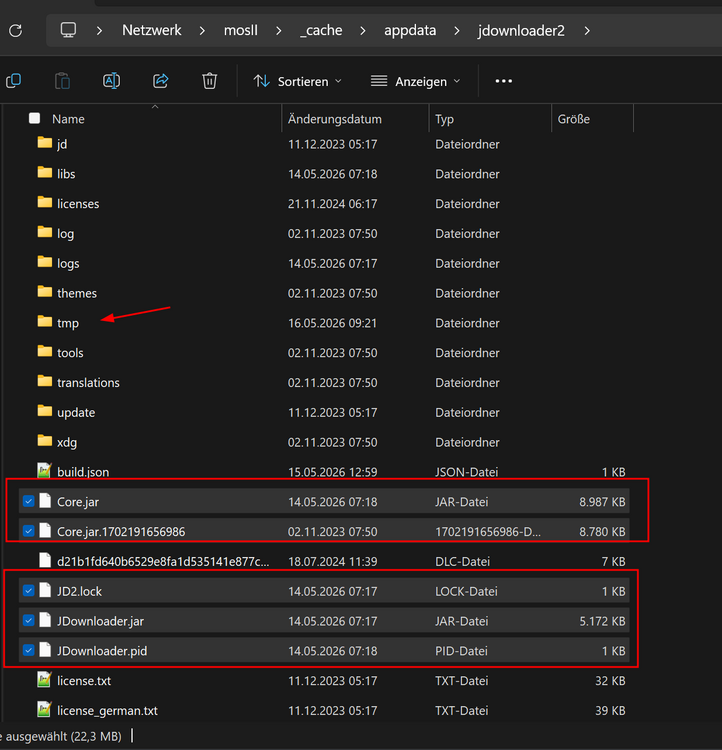Open the three-dots more options menu
The height and width of the screenshot is (750, 722).
pos(503,81)
